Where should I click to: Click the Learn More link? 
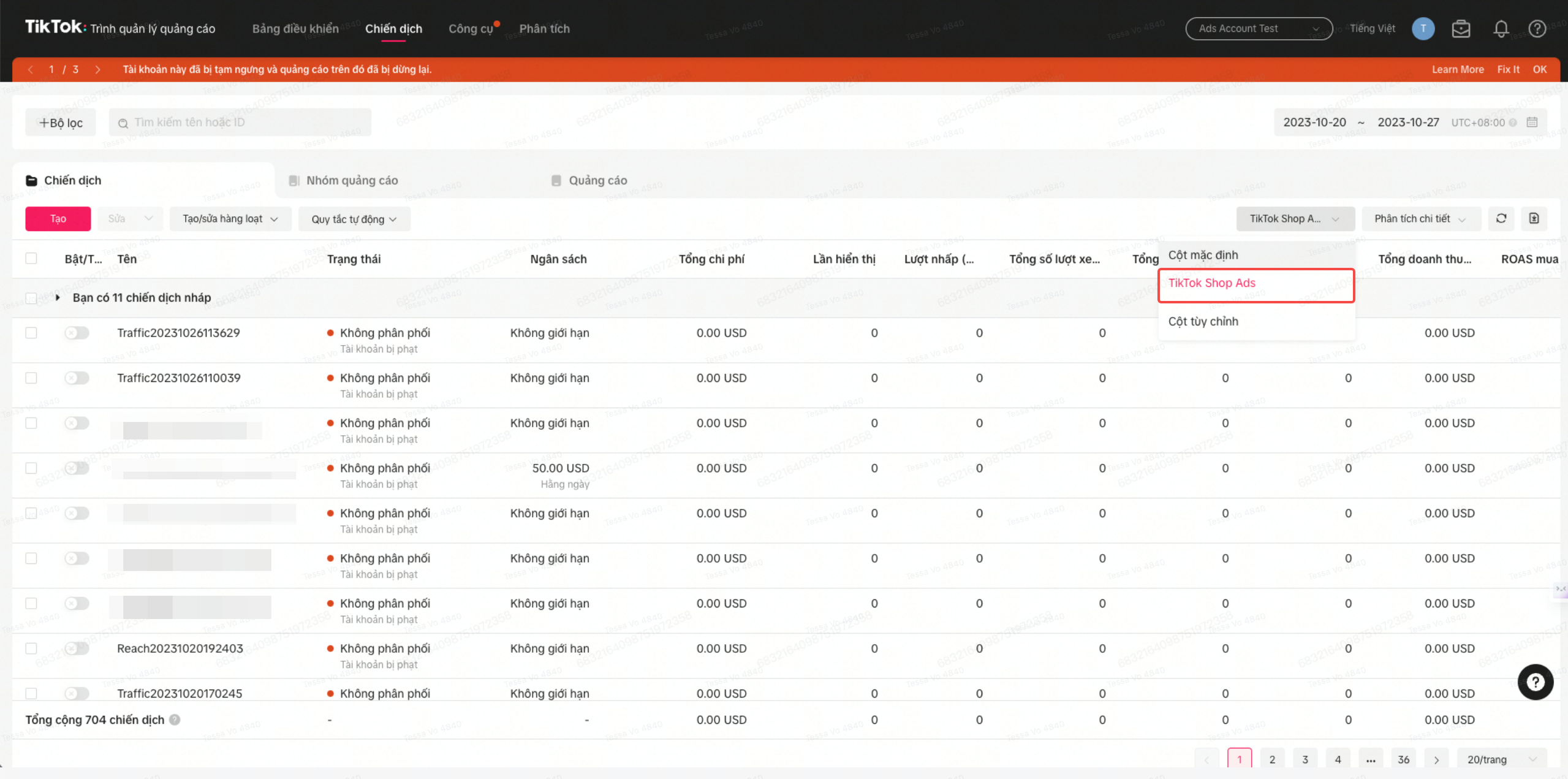point(1458,70)
